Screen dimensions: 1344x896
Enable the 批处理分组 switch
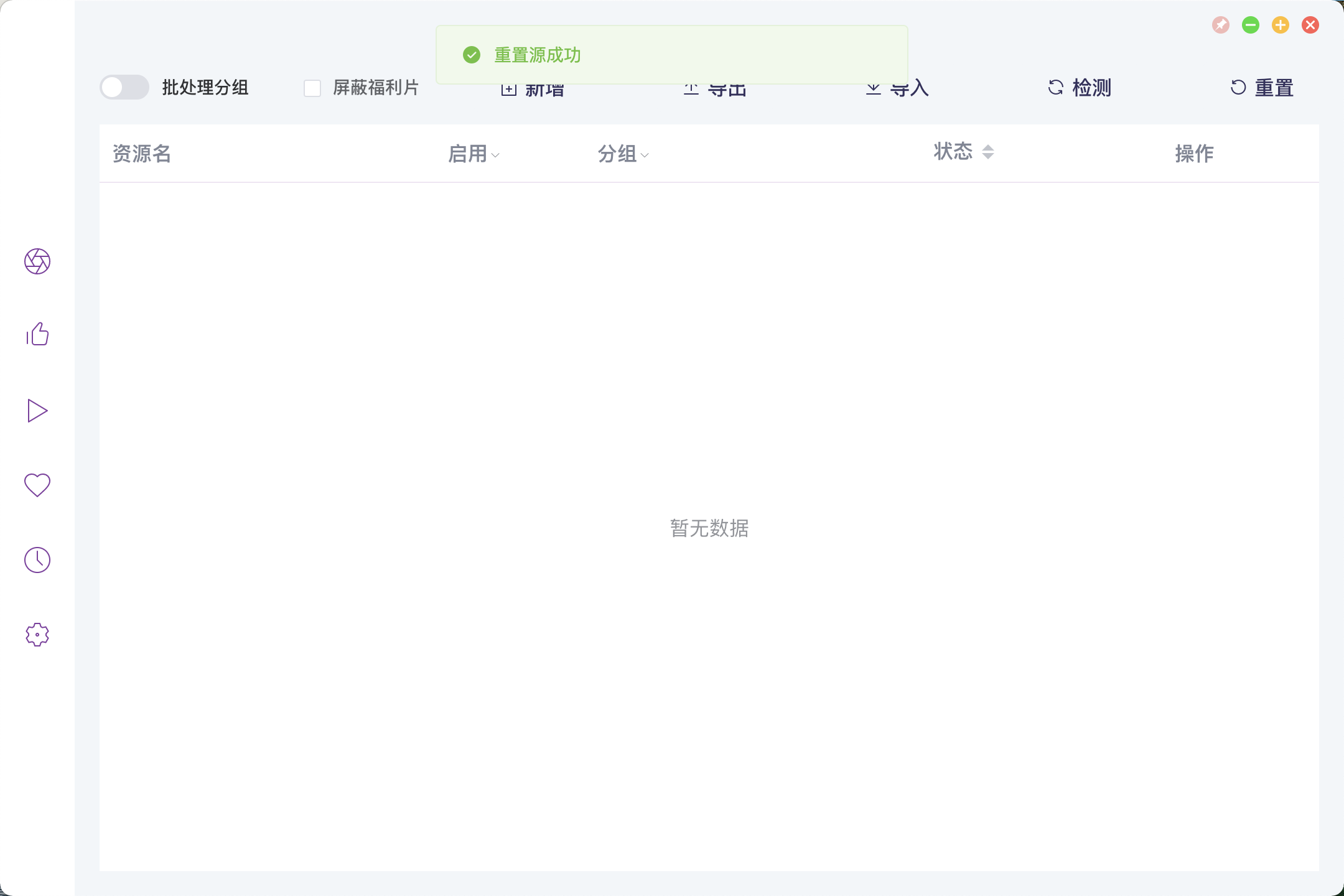pyautogui.click(x=124, y=87)
